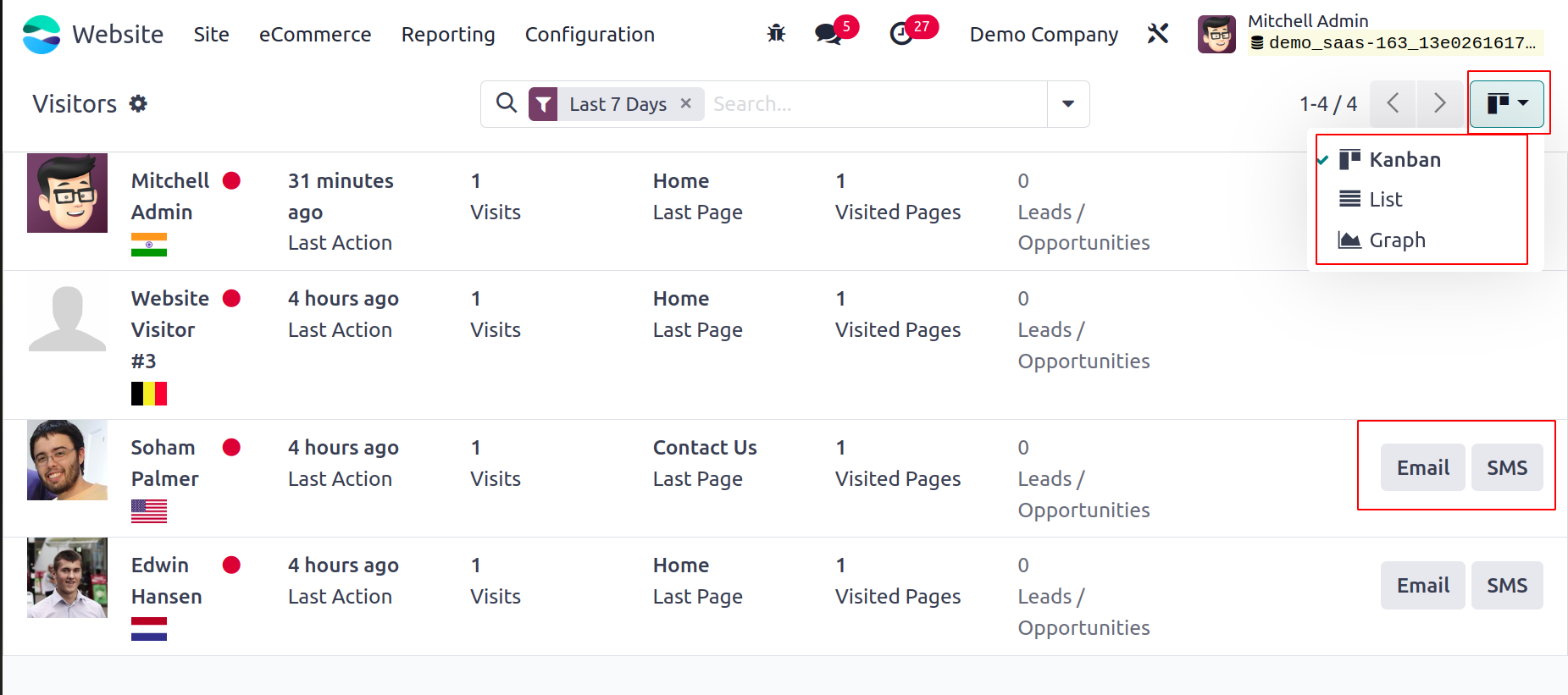This screenshot has width=1568, height=695.
Task: Switch to the List view option
Action: (x=1386, y=199)
